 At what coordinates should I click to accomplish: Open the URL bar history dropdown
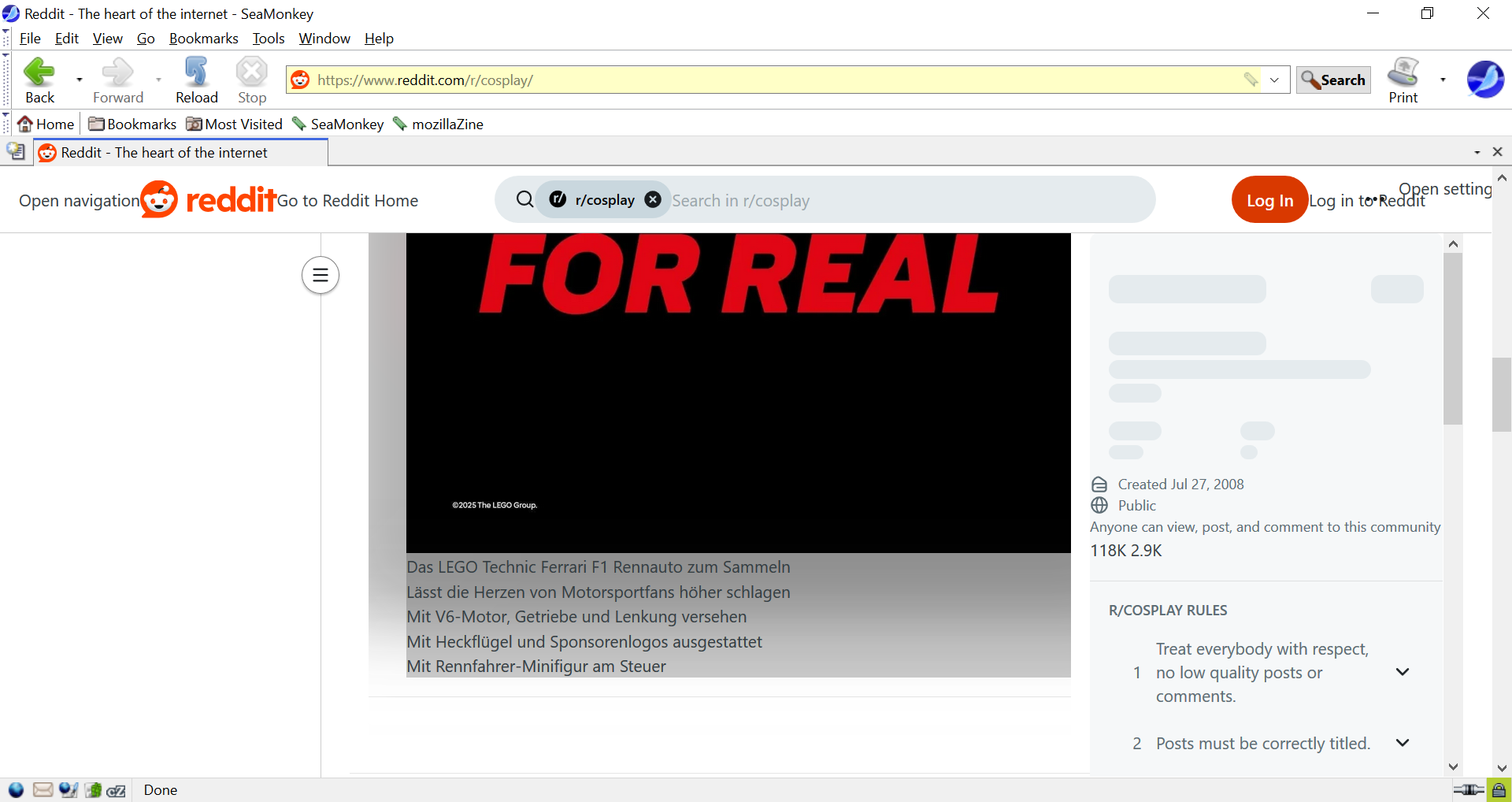pyautogui.click(x=1274, y=80)
